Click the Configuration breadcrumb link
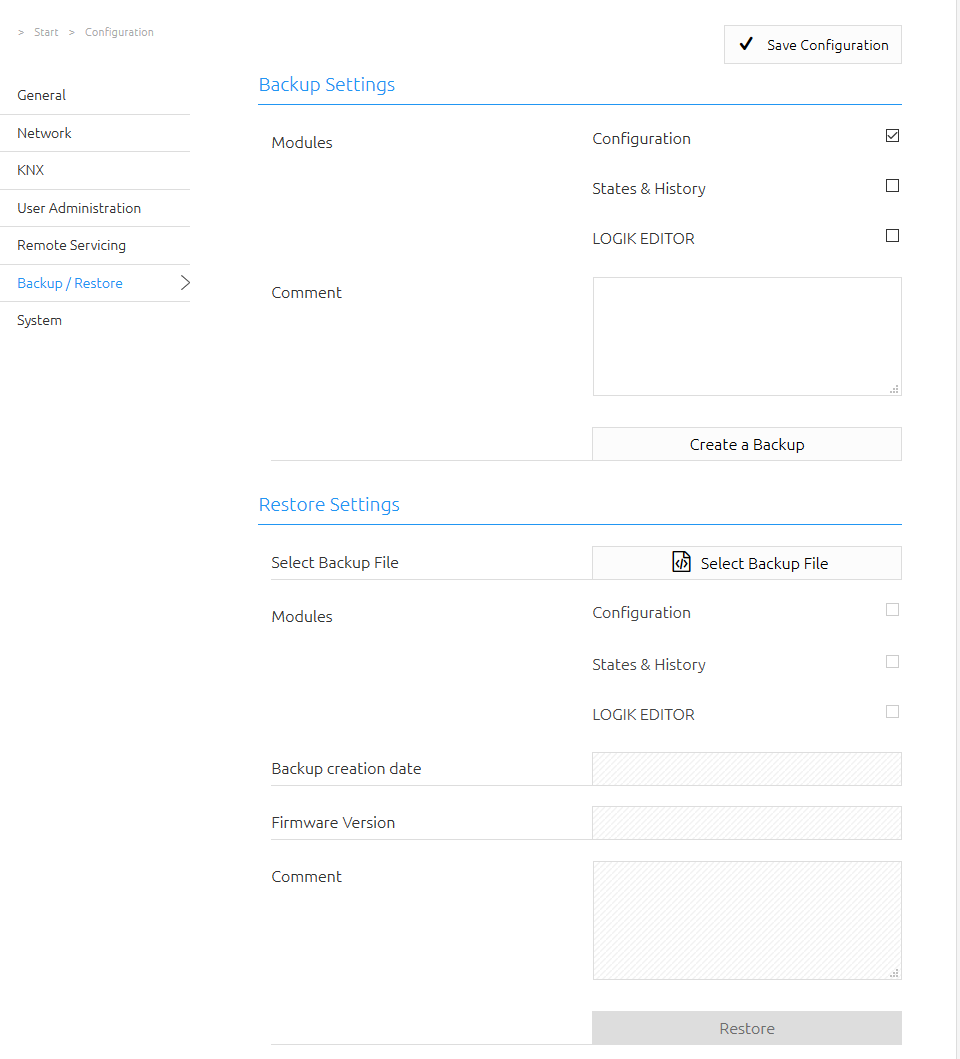960x1059 pixels. (119, 32)
